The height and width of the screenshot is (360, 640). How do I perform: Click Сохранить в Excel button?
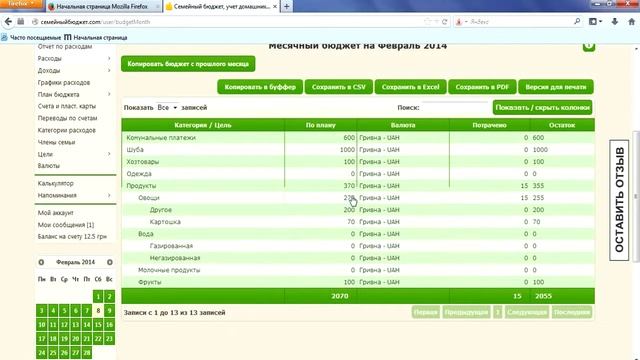411,87
